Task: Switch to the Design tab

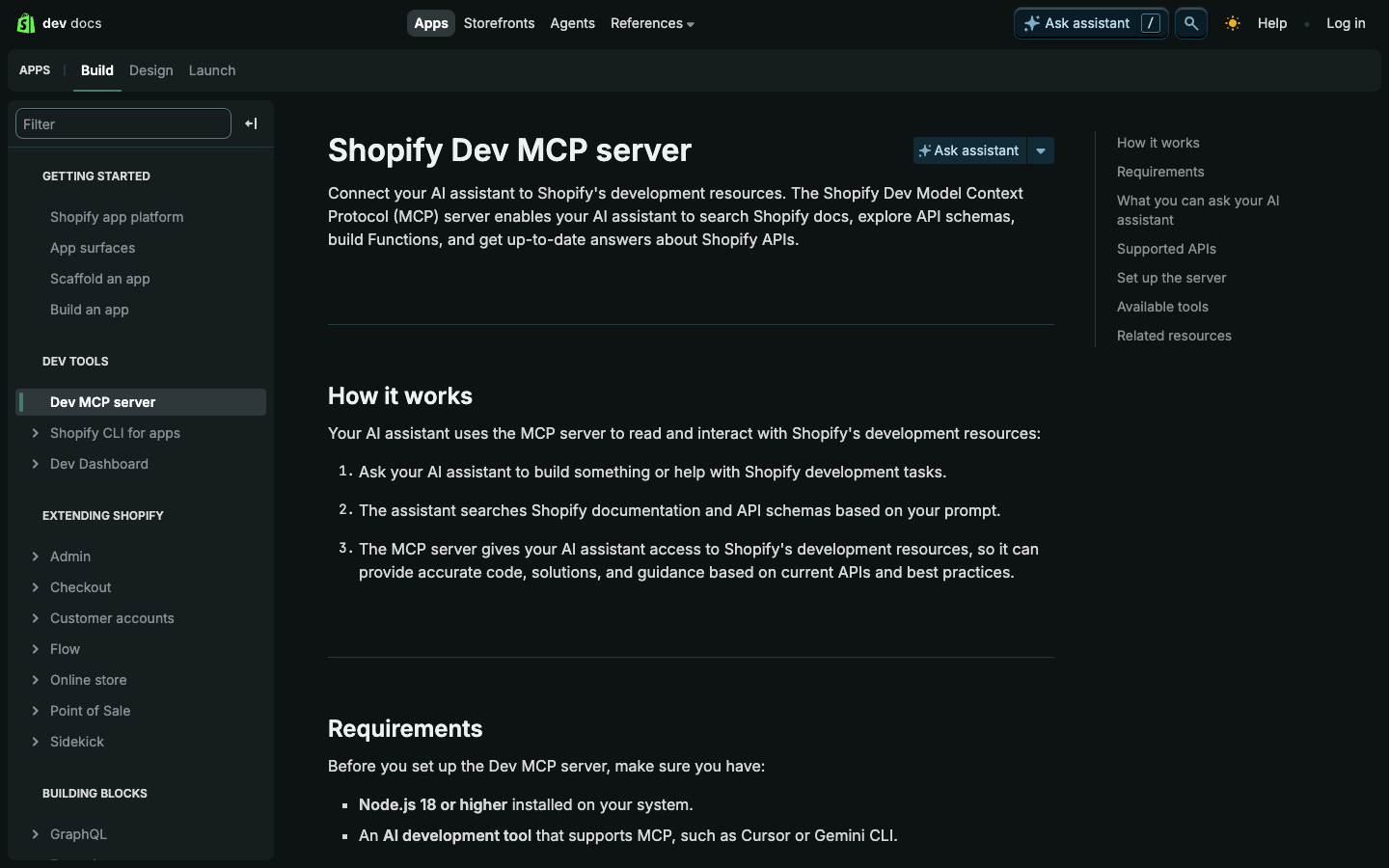Action: [151, 70]
